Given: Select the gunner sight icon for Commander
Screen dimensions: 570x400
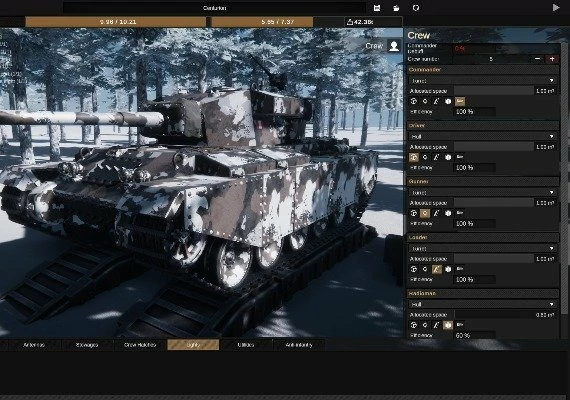Looking at the screenshot, I should click(425, 101).
